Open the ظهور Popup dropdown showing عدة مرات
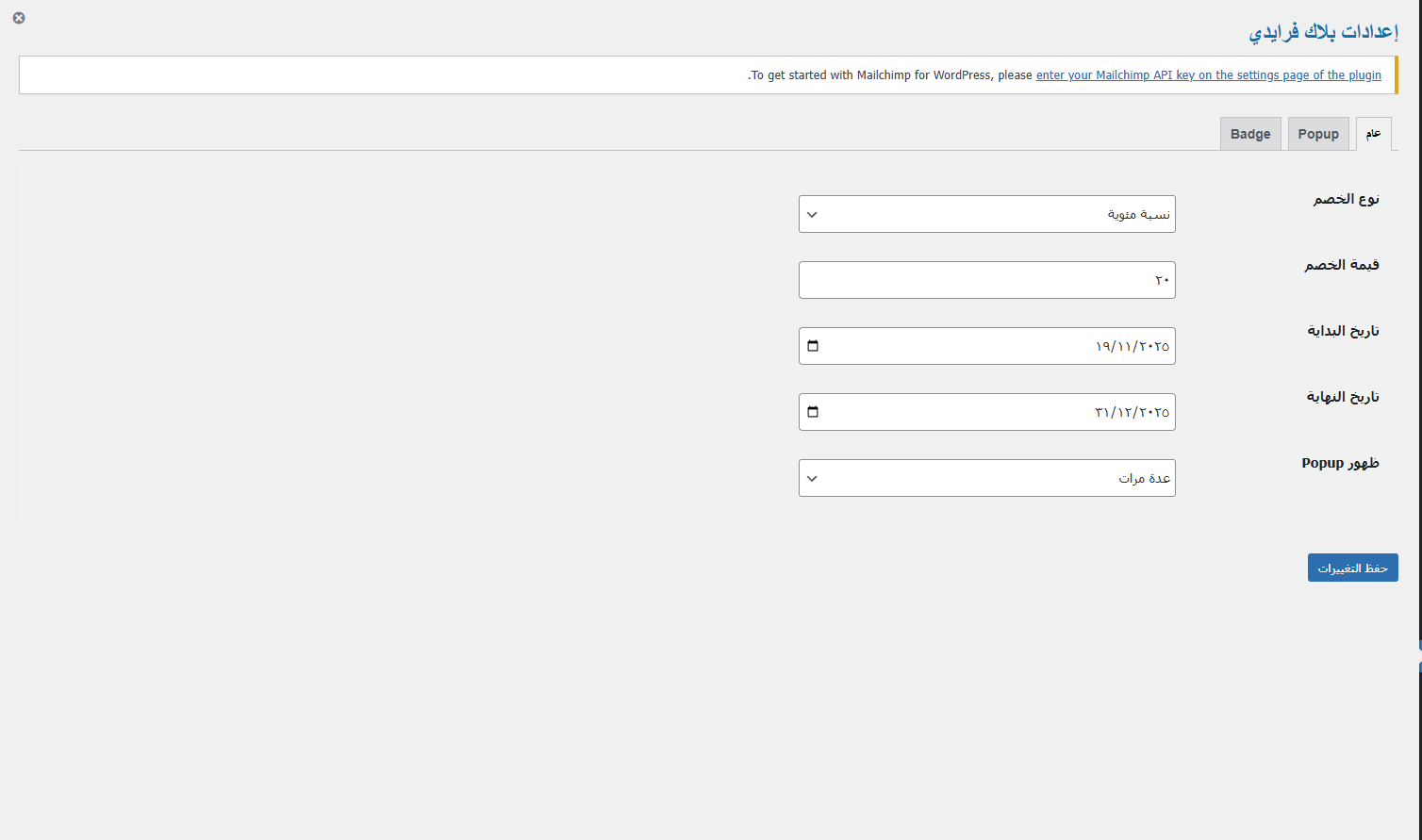The image size is (1422, 840). tap(986, 478)
